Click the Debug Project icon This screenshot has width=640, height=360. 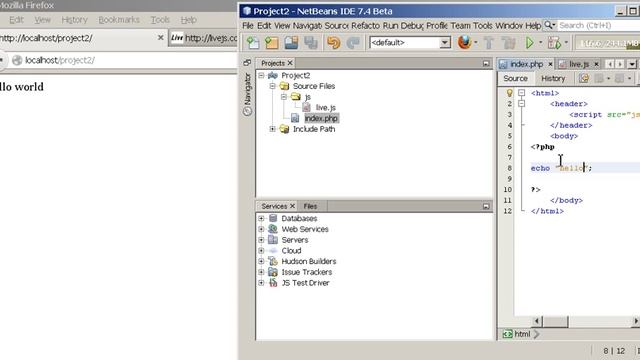click(554, 42)
